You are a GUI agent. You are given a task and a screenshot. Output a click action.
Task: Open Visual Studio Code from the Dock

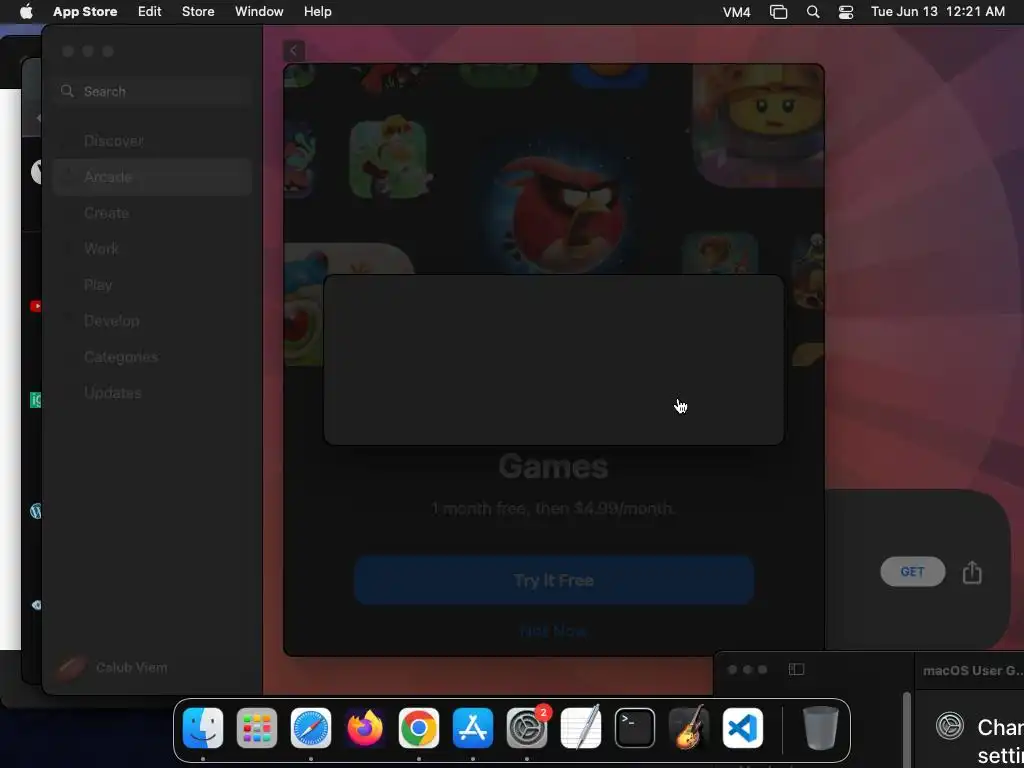[743, 728]
